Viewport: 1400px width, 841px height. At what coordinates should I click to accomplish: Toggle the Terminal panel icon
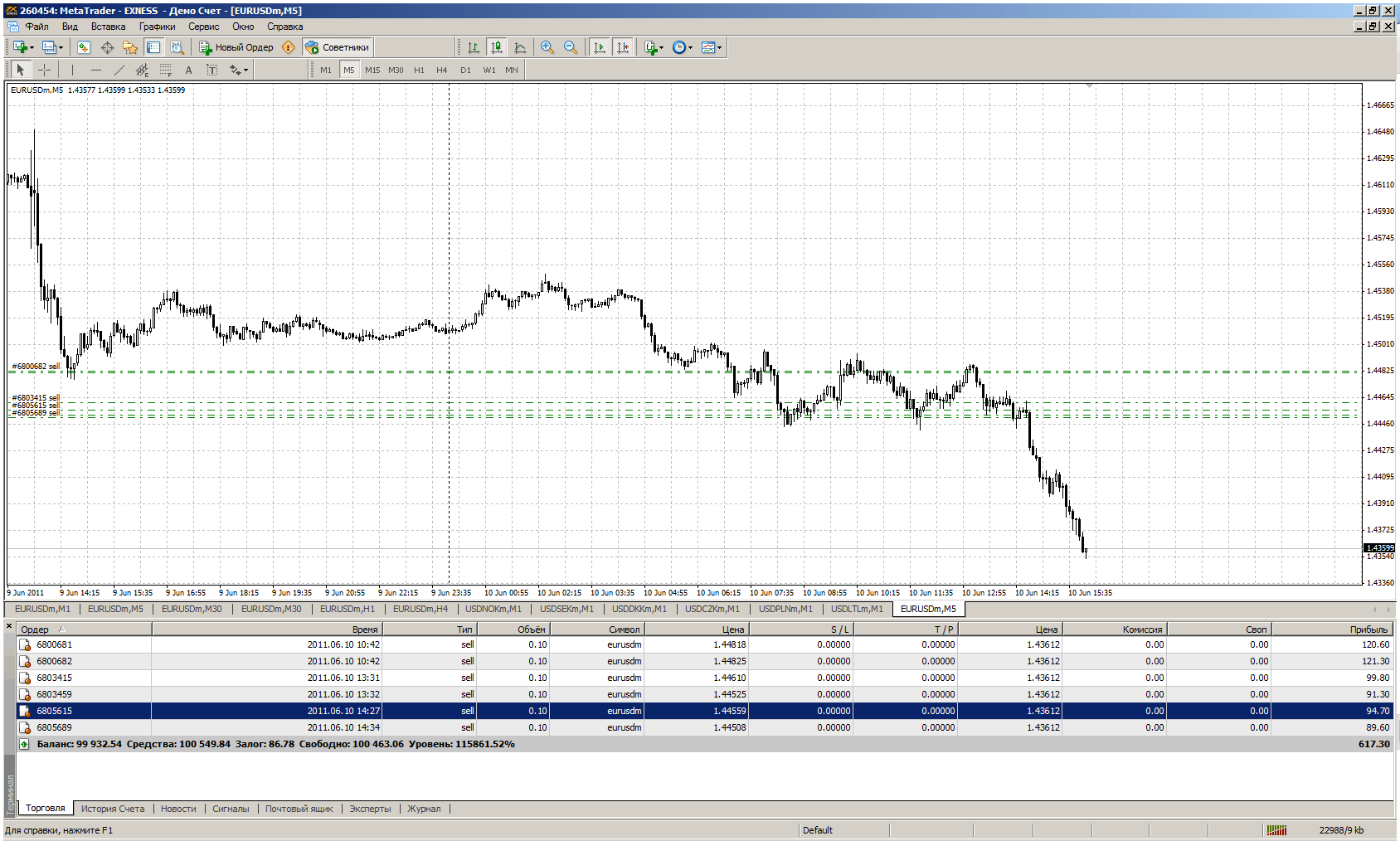coord(153,47)
